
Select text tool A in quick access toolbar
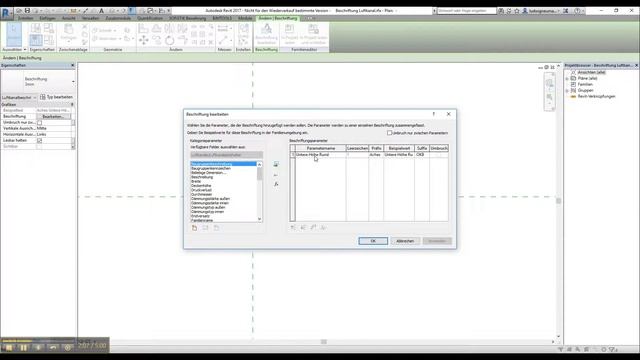[x=102, y=11]
